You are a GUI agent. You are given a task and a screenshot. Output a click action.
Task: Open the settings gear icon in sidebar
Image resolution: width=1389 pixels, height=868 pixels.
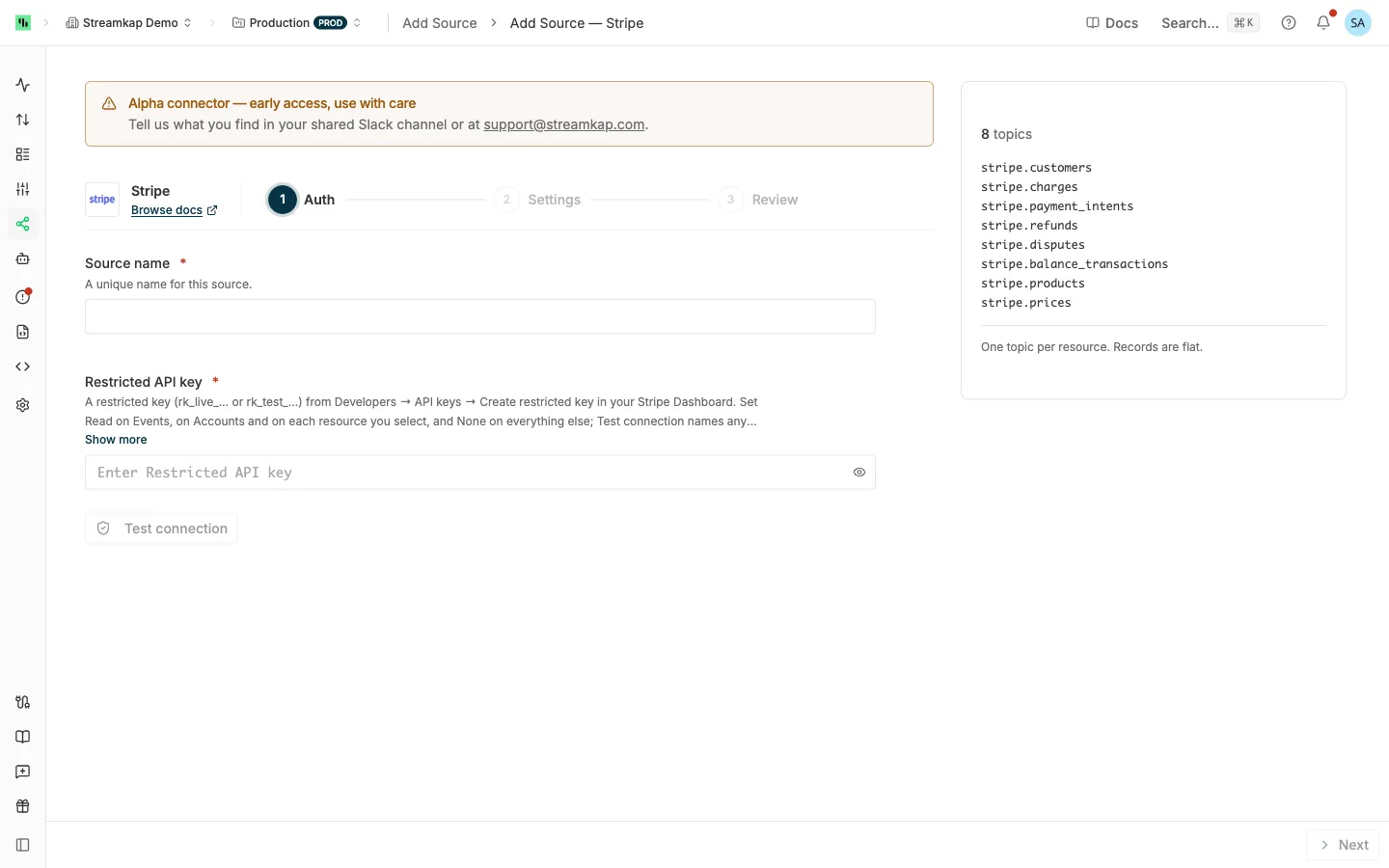[23, 405]
